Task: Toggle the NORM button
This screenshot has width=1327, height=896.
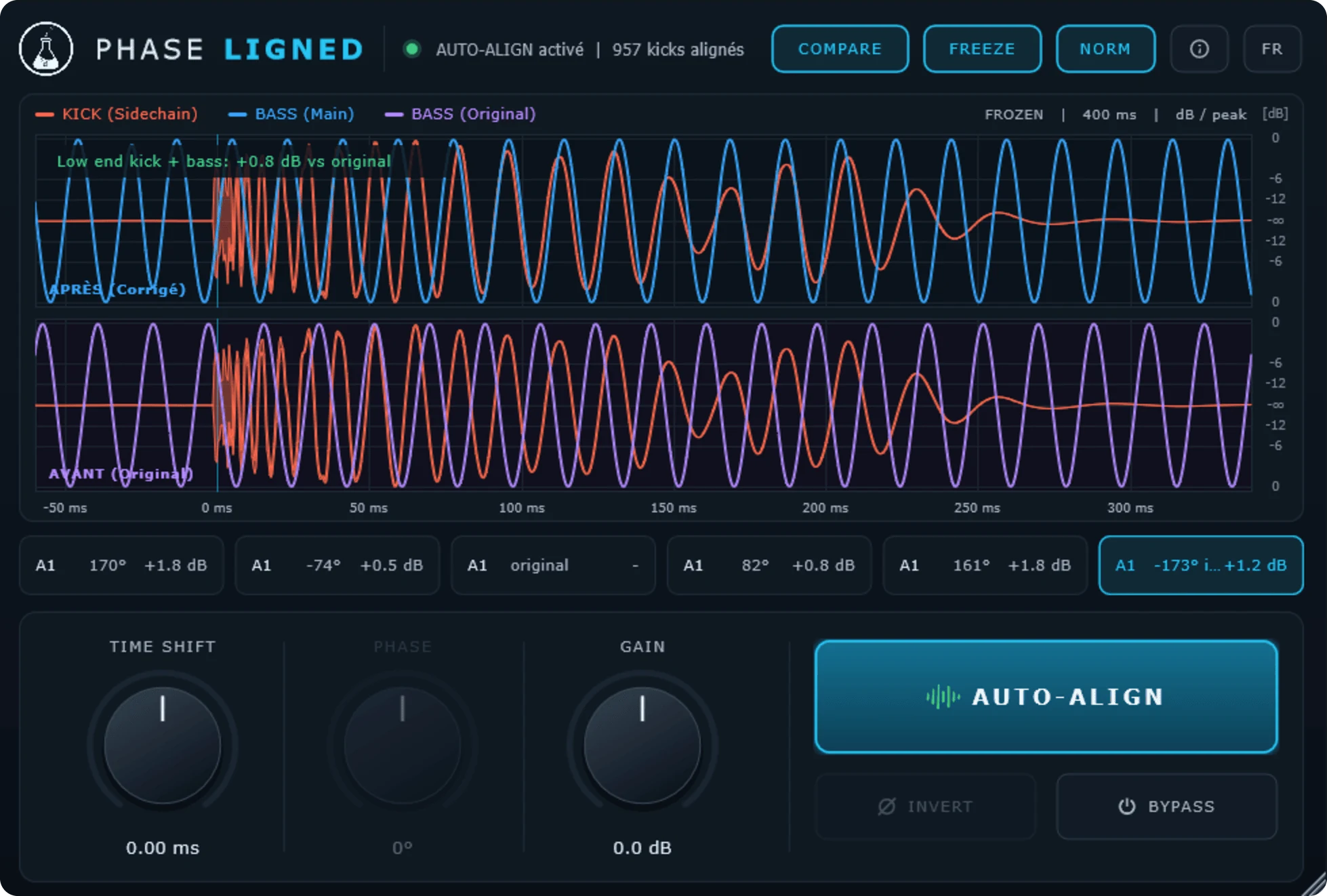Action: (1105, 49)
